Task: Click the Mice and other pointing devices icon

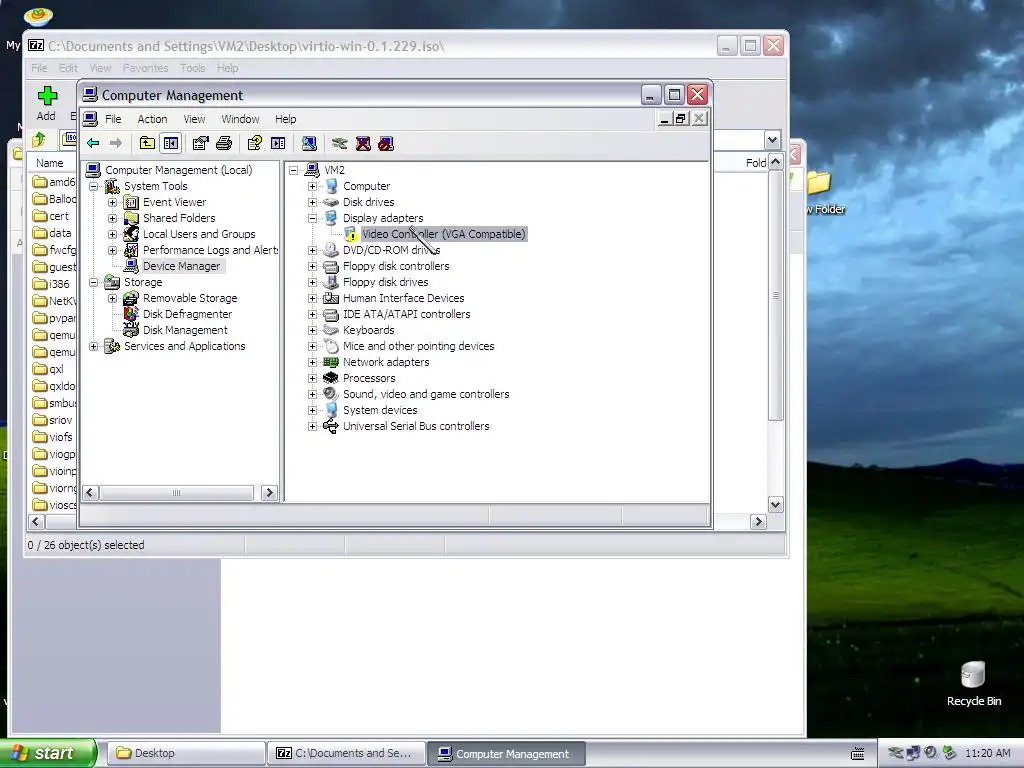Action: pos(331,346)
